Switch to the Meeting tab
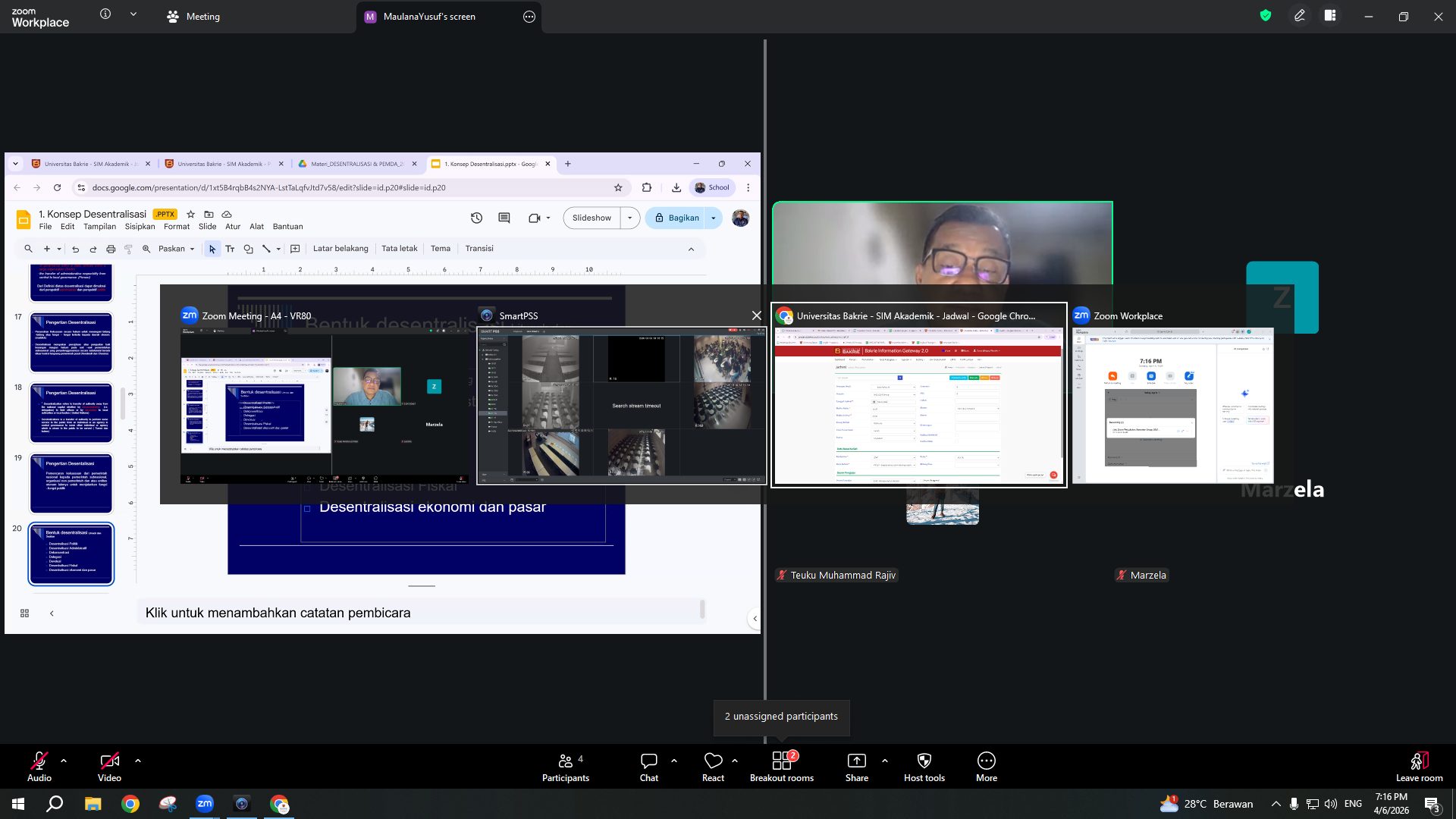Image resolution: width=1456 pixels, height=819 pixels. coord(193,17)
